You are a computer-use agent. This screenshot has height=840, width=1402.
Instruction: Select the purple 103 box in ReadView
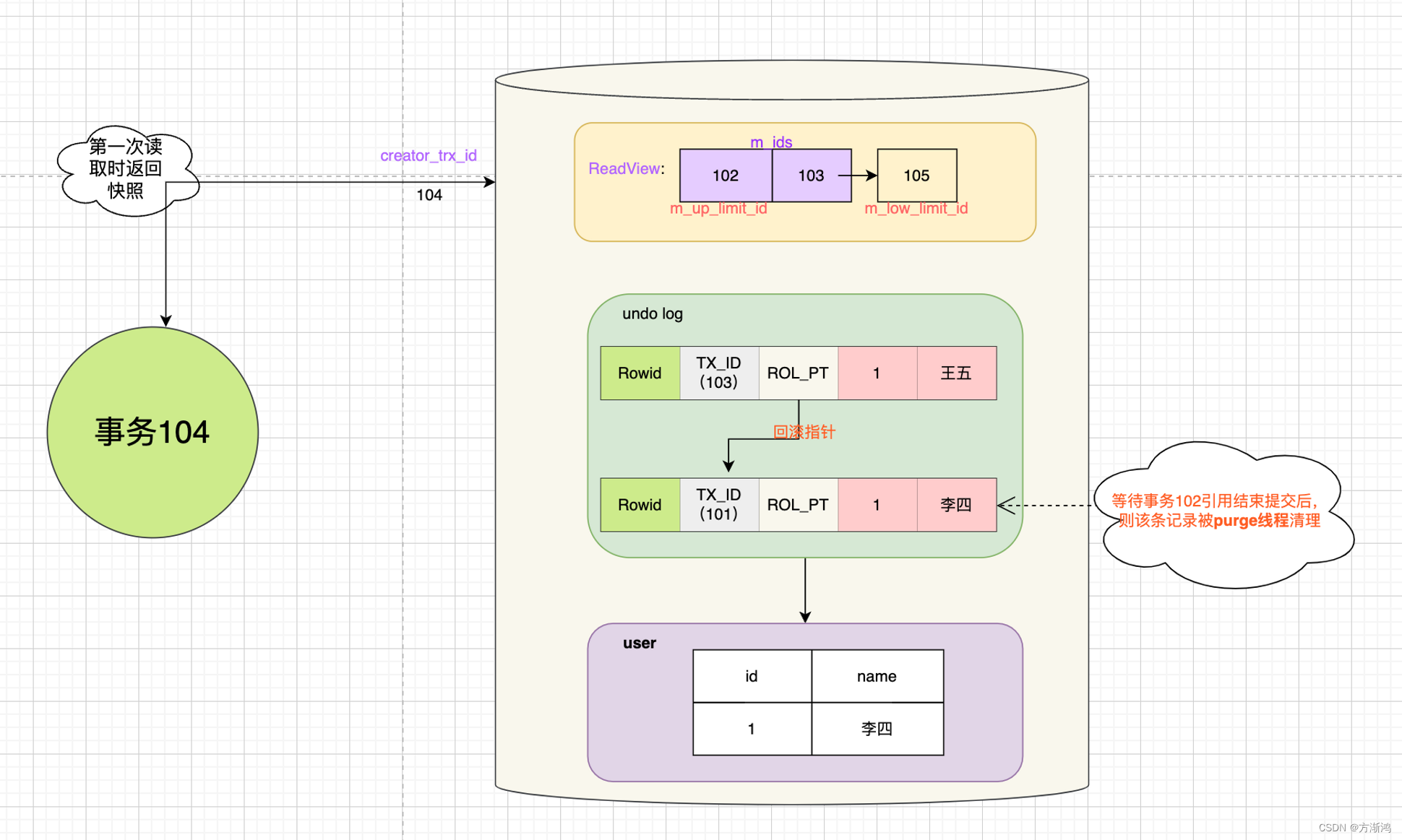click(812, 176)
